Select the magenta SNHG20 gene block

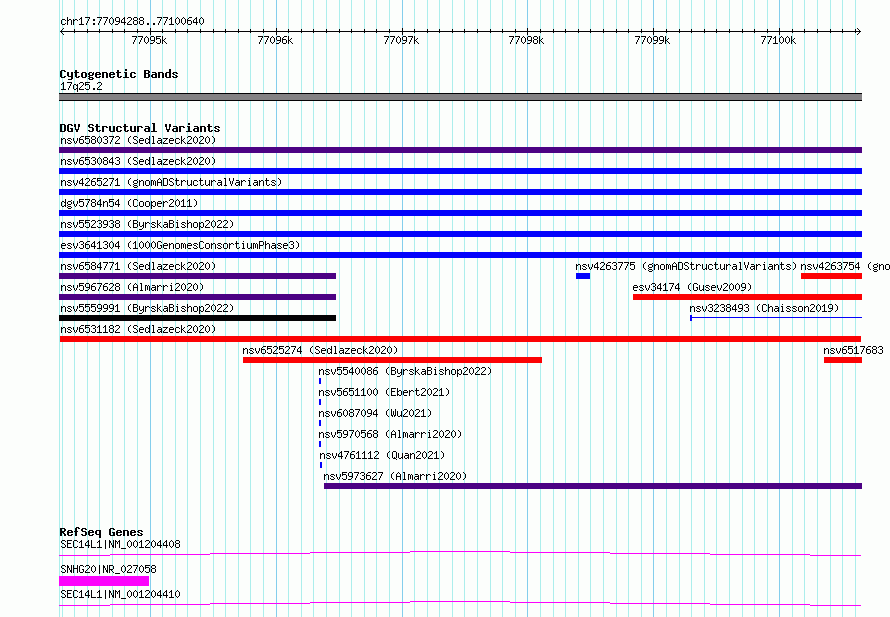104,581
